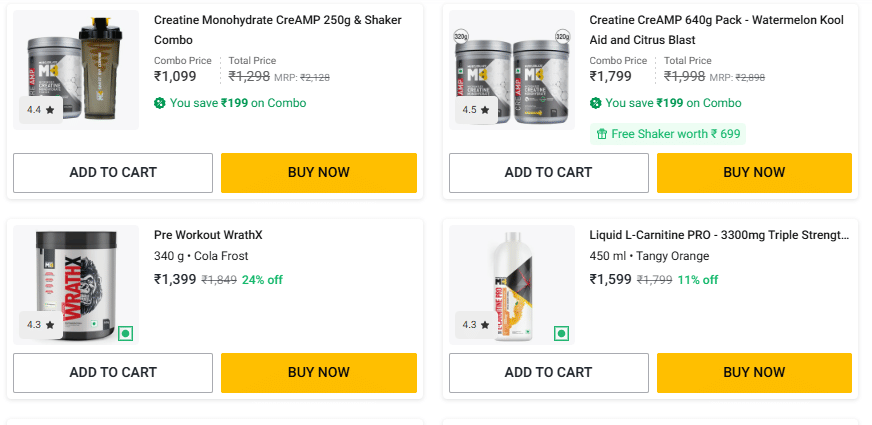Add Creatine 250g & Shaker Combo to cart
872x425 pixels.
(x=113, y=172)
